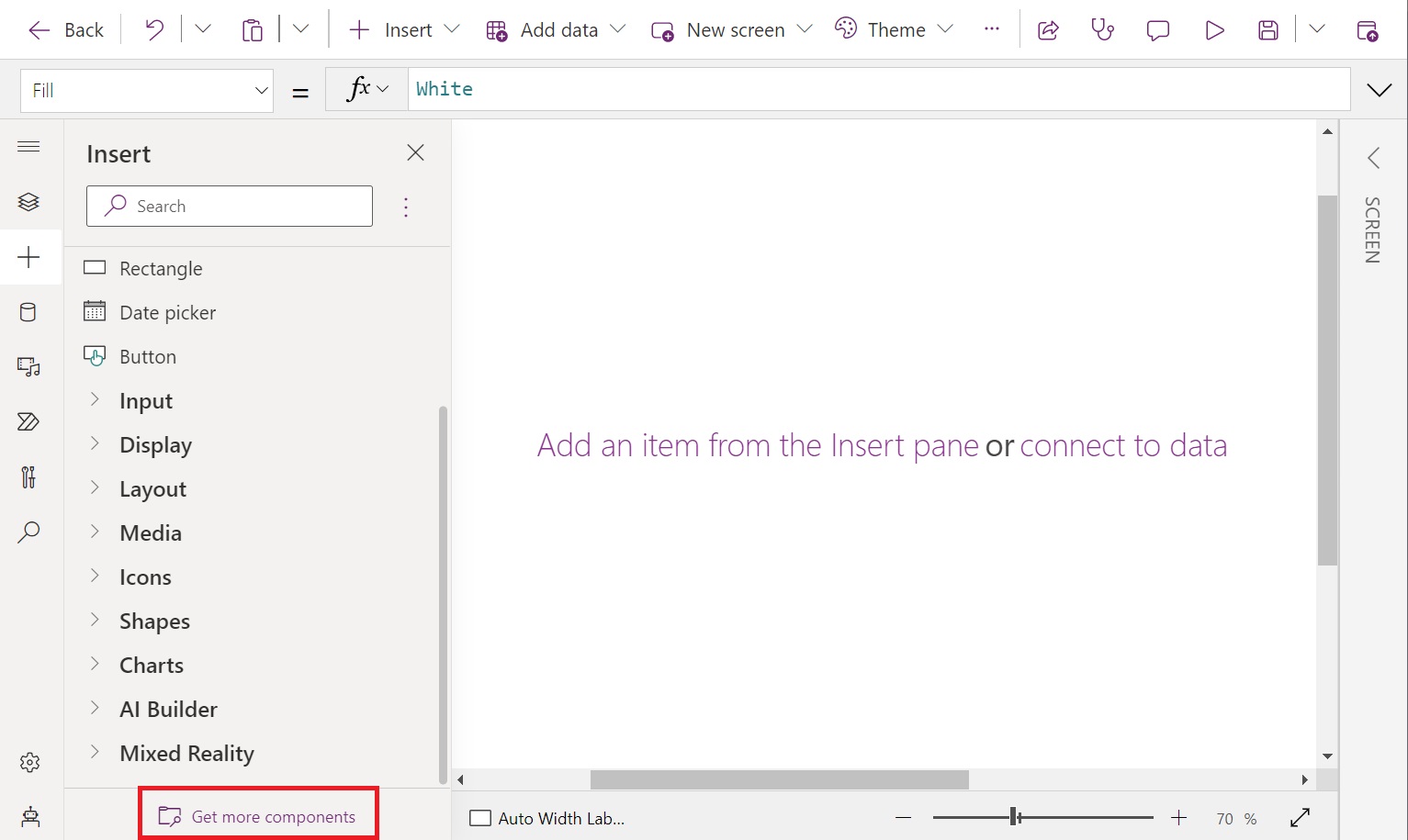Expand the Charts category
The image size is (1408, 840).
[x=152, y=665]
